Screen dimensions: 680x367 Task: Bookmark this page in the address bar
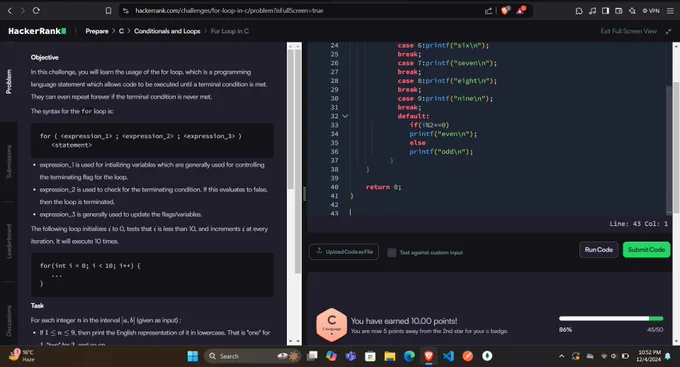[x=108, y=10]
